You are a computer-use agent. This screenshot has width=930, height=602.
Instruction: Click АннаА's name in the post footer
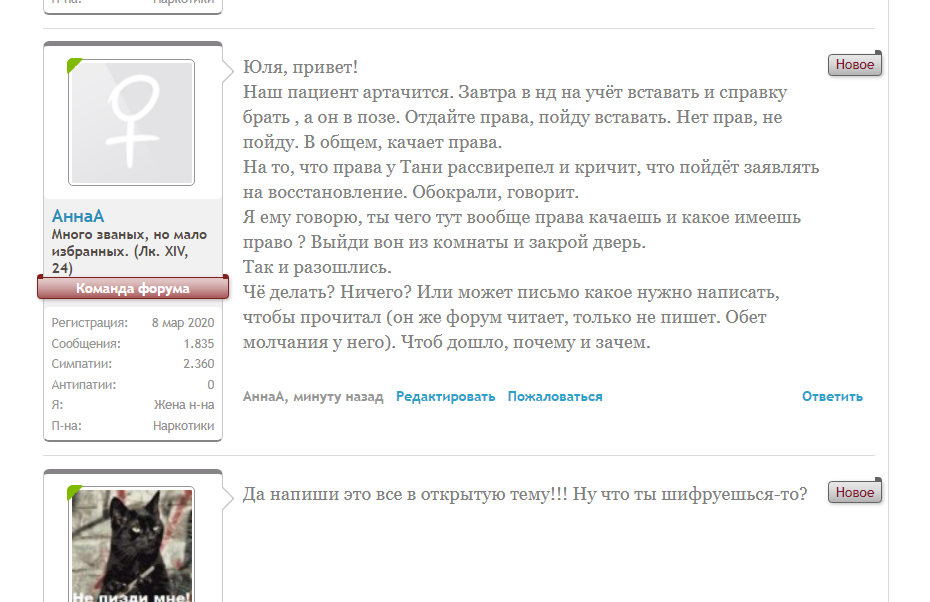(266, 396)
